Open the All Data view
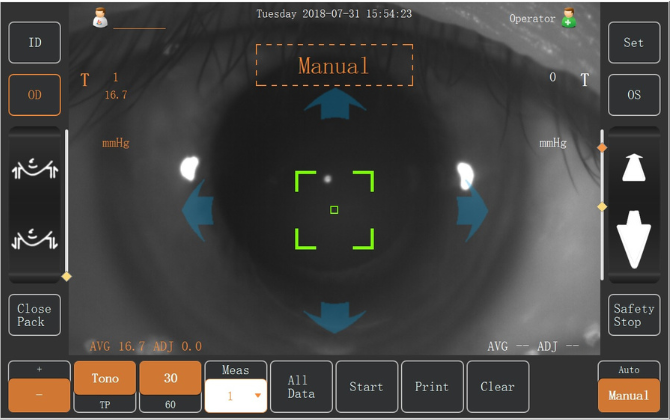 tap(301, 387)
